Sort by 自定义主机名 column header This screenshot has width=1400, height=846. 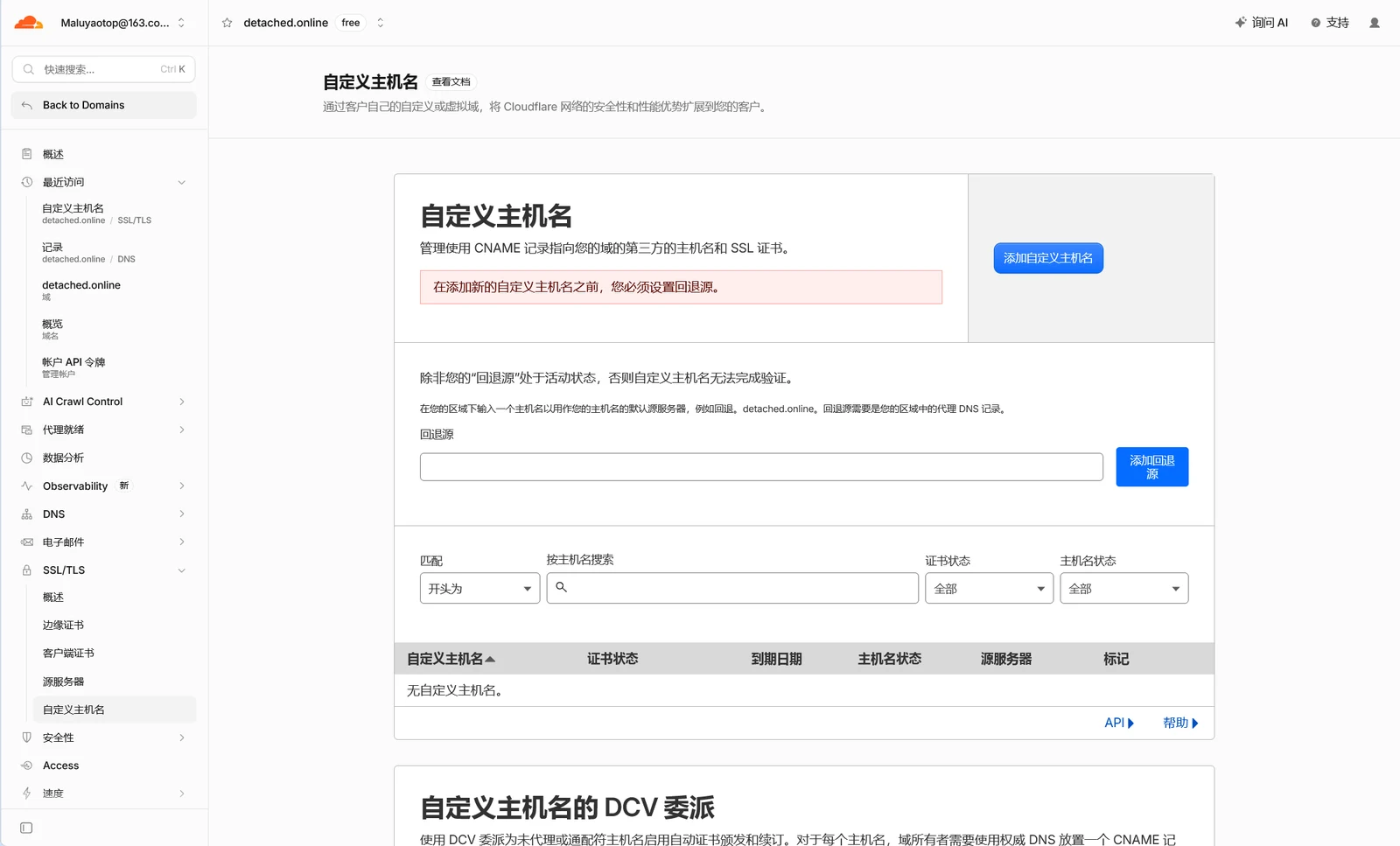pos(451,659)
